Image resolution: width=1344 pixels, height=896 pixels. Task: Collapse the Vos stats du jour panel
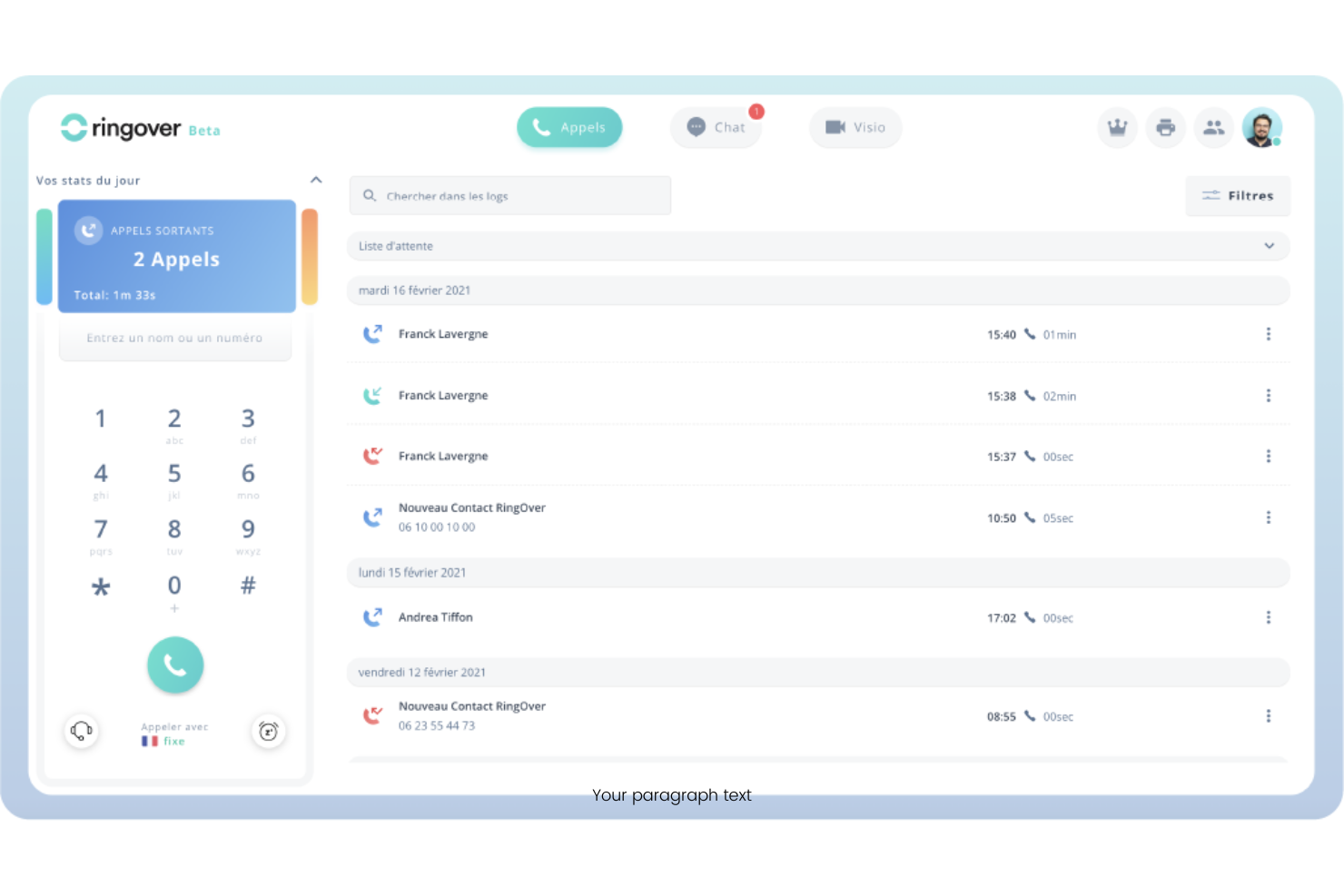316,180
